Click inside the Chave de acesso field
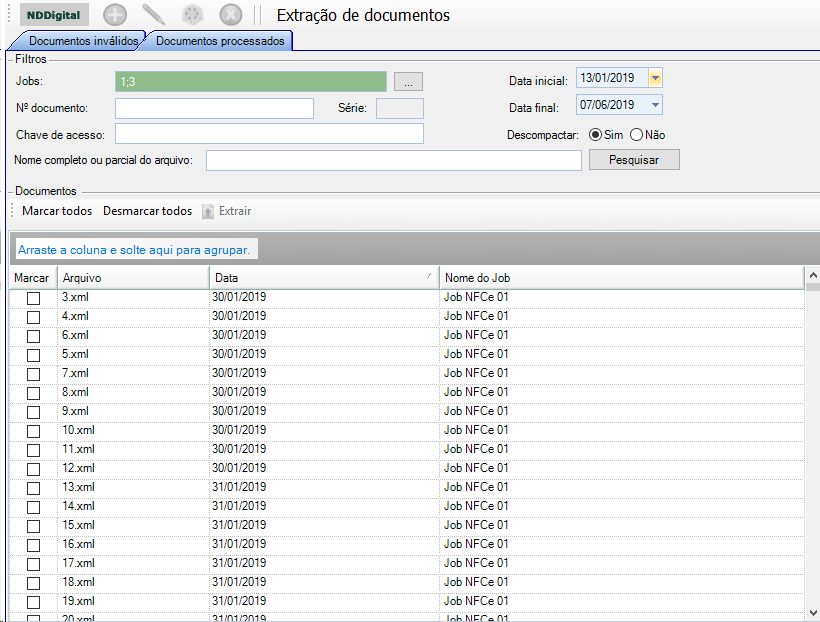The image size is (820, 622). (269, 134)
